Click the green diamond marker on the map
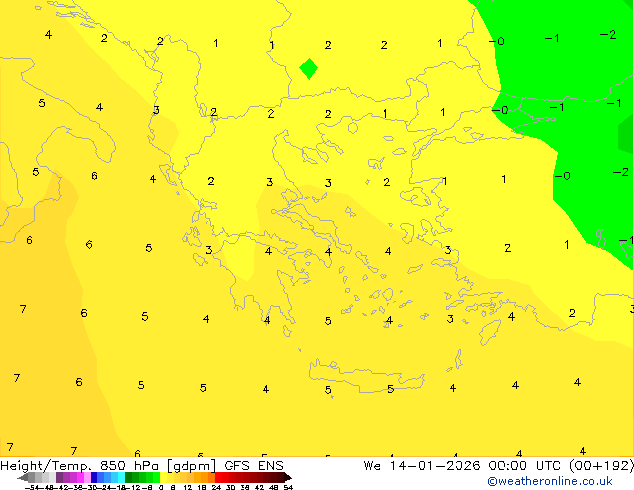This screenshot has height=490, width=634. [309, 68]
